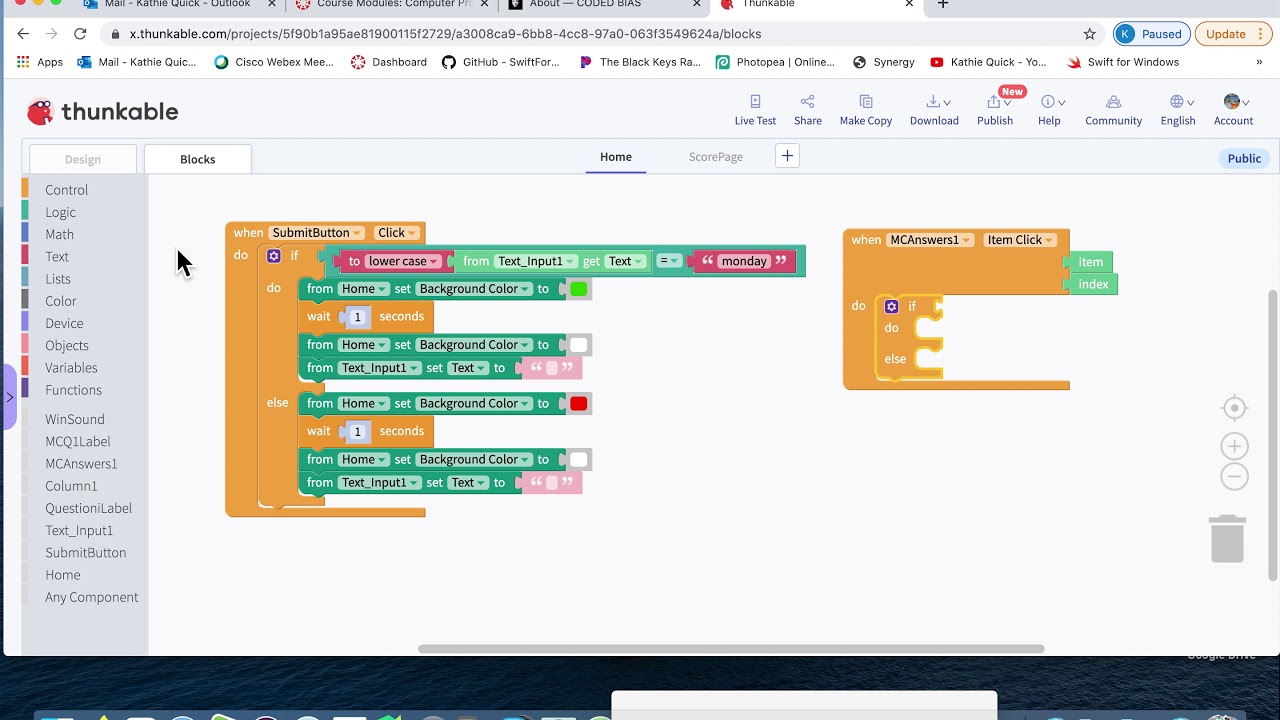
Task: Open the Math blocks category
Action: pyautogui.click(x=59, y=234)
